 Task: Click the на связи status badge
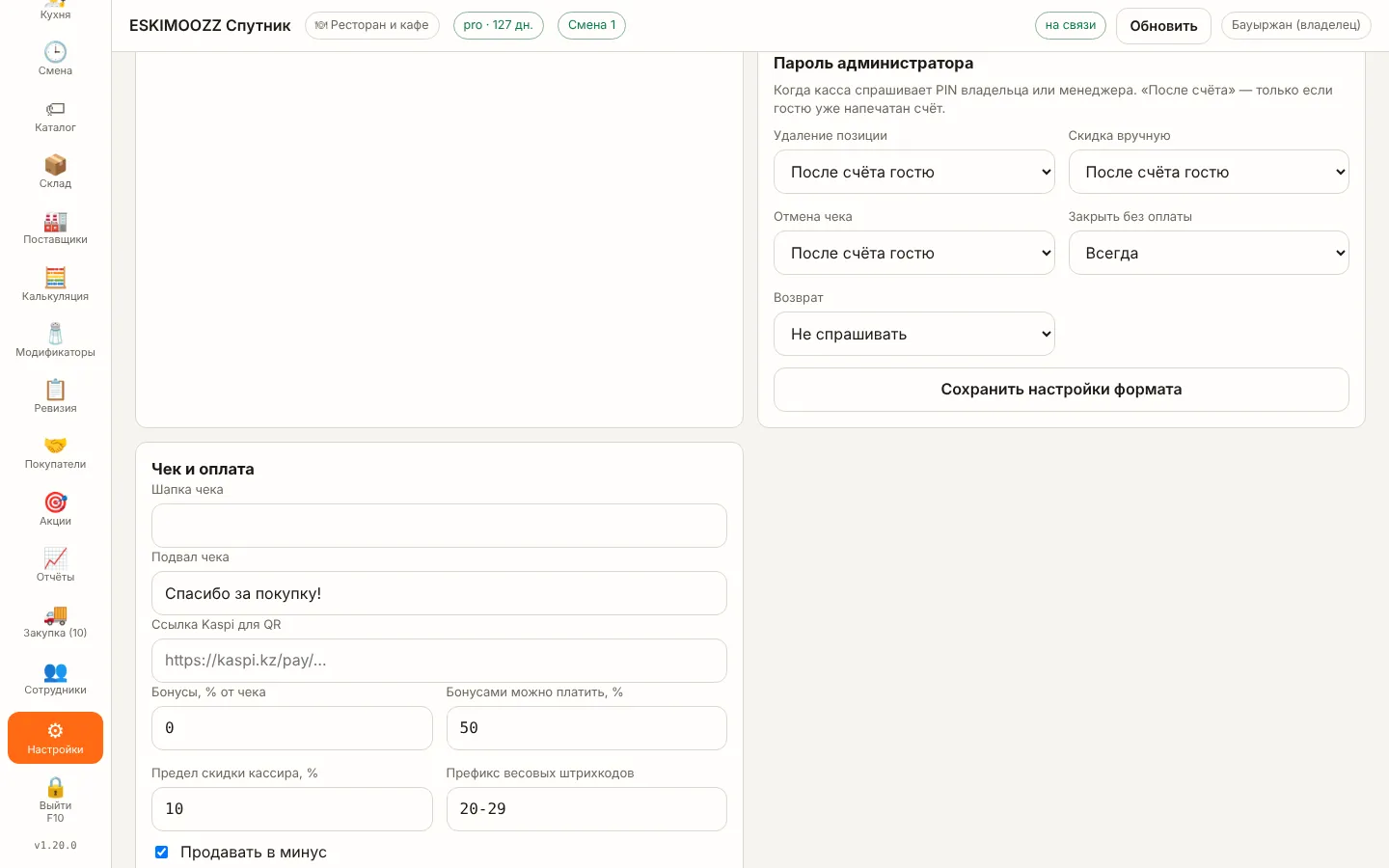coord(1071,25)
